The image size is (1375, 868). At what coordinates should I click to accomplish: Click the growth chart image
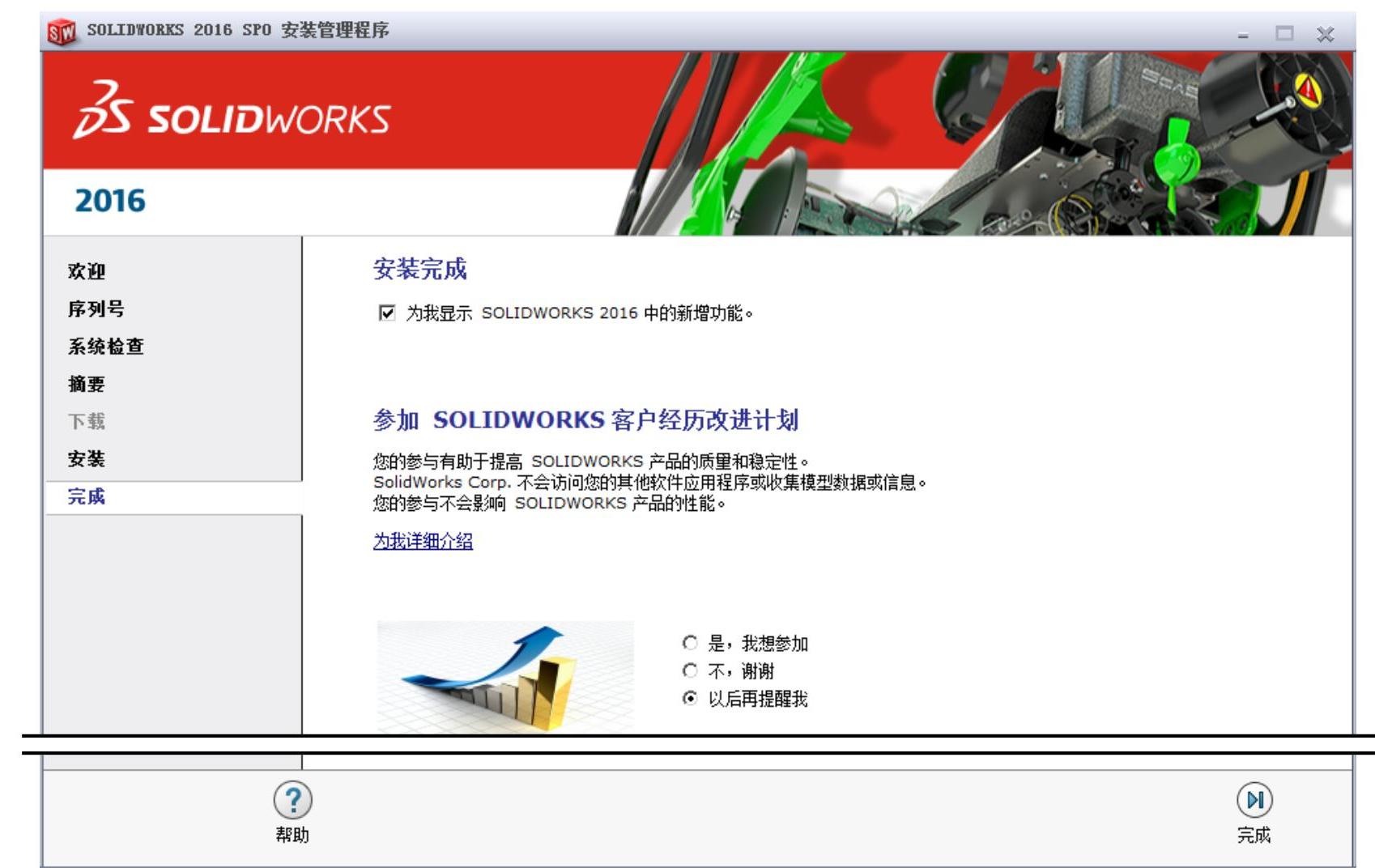(505, 677)
